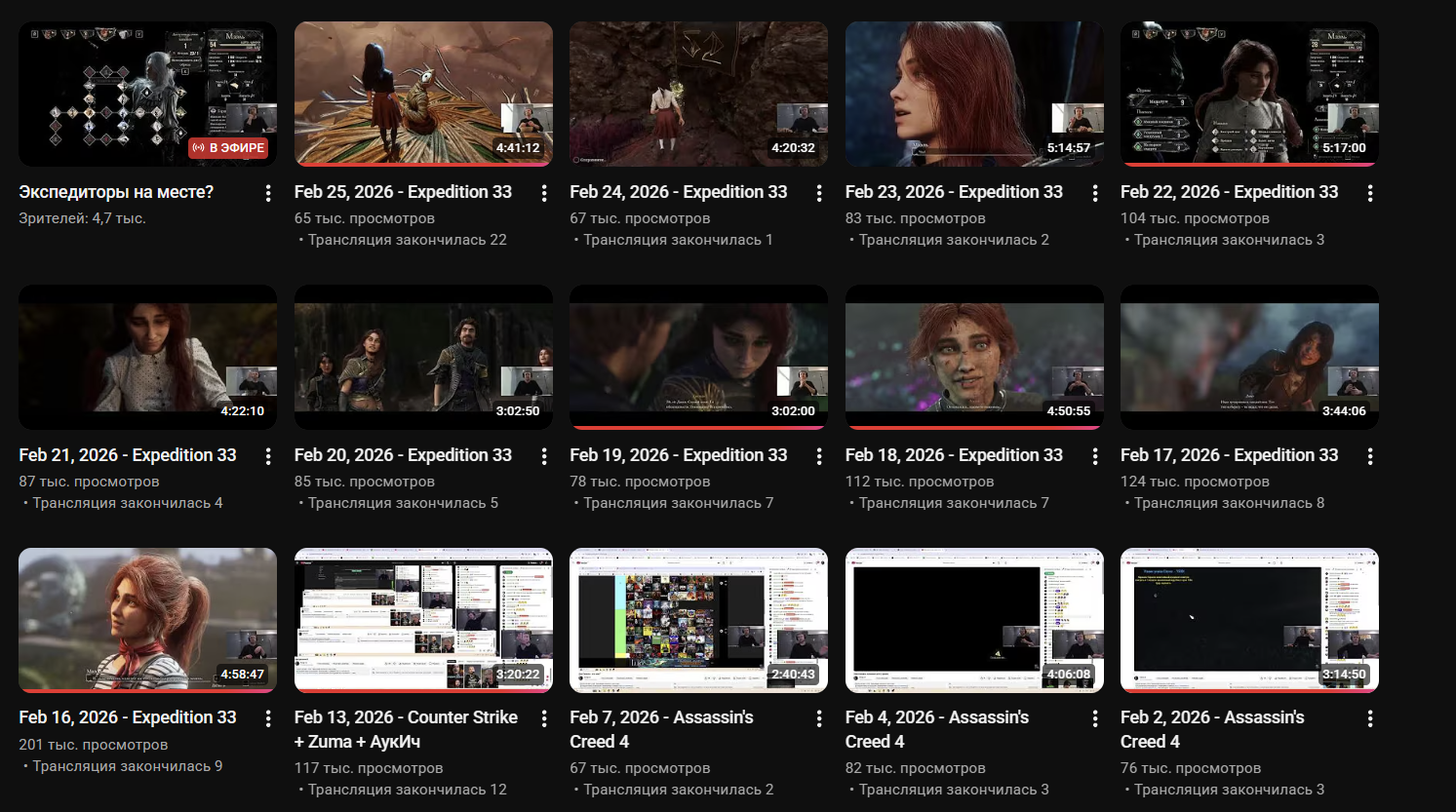
Task: Click the watch progress bar under Feb 18 thumbnail
Action: pos(974,427)
